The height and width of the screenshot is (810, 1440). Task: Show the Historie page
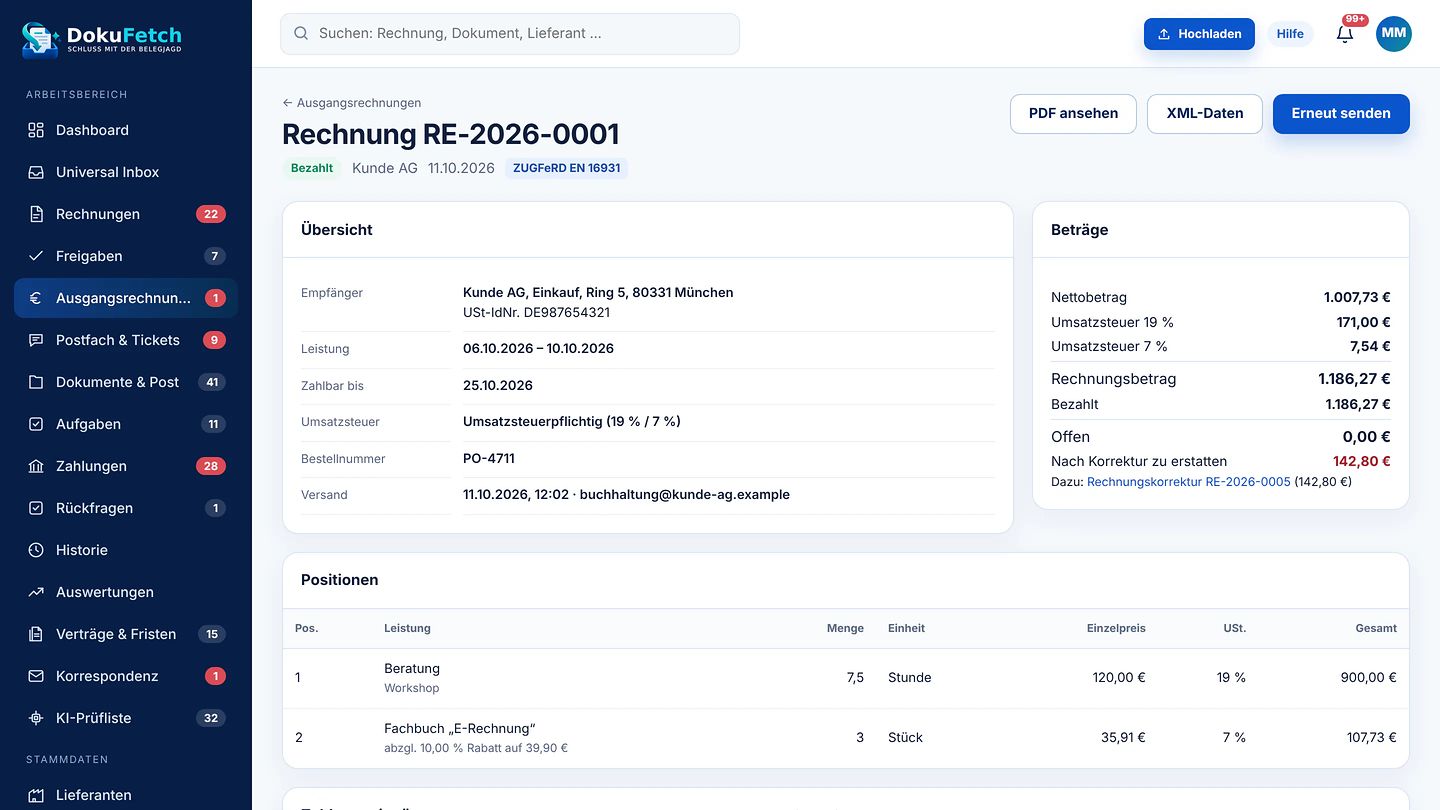(126, 550)
